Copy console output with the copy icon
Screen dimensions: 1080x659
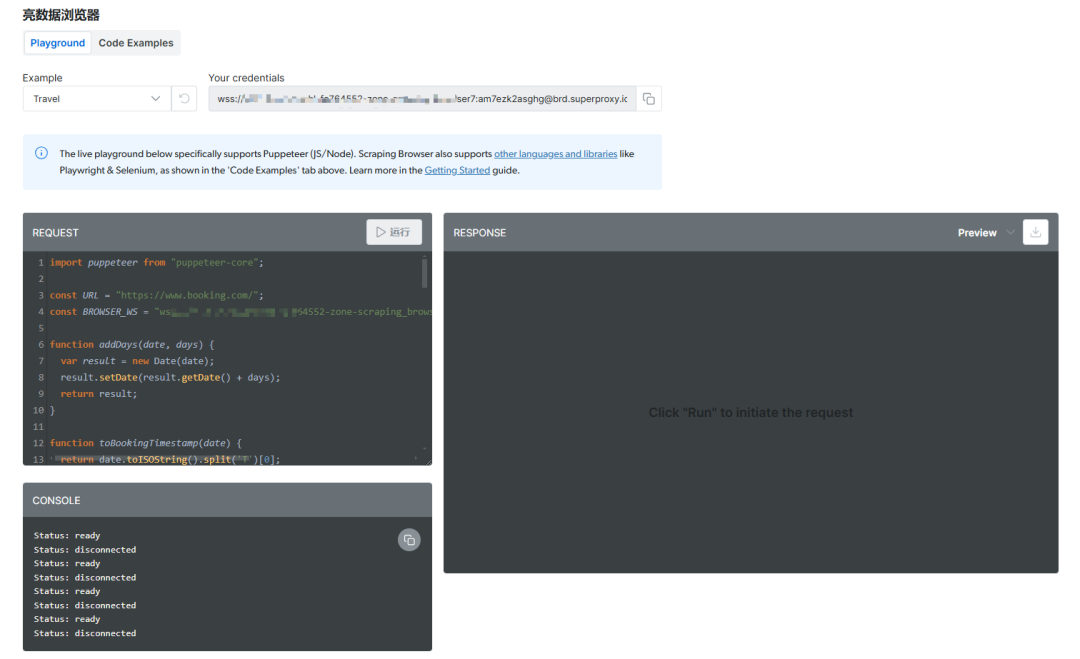coord(409,540)
